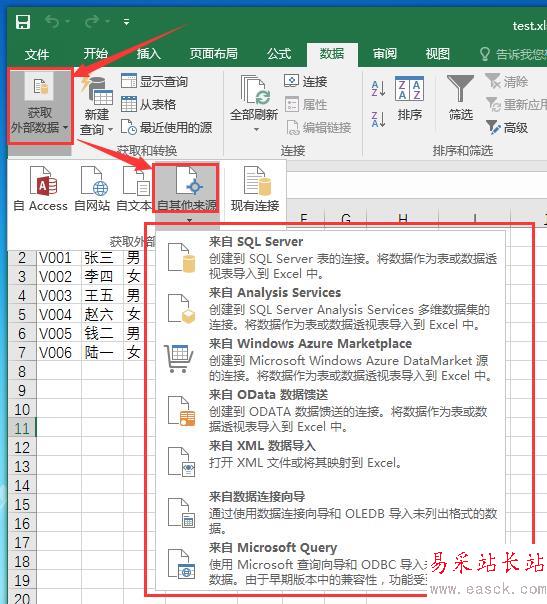This screenshot has width=547, height=604.
Task: Toggle the 筛选 filter funnel
Action: click(460, 98)
